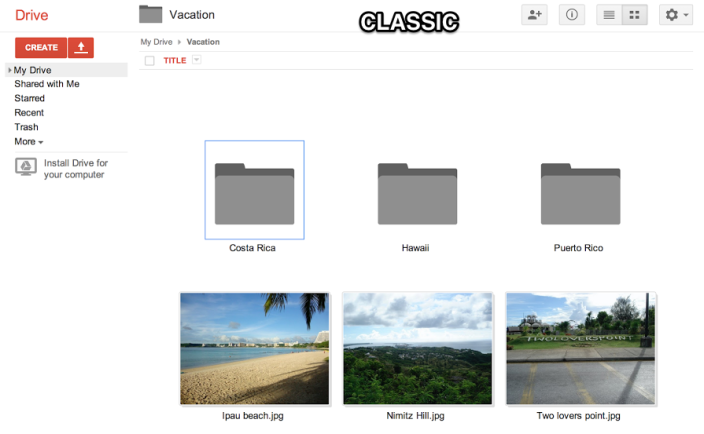Viewport: 704px width, 434px height.
Task: Click the red Create button
Action: click(x=41, y=47)
